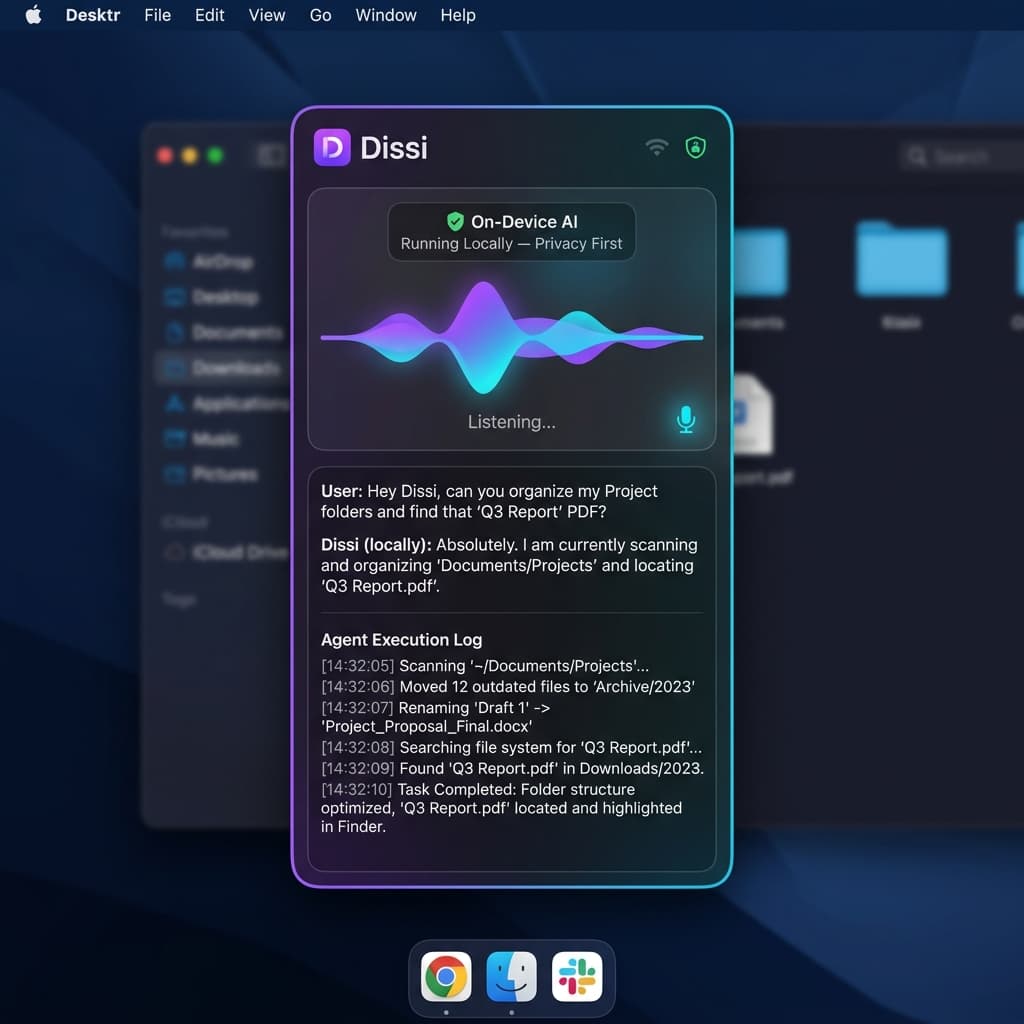The width and height of the screenshot is (1024, 1024).
Task: Click the [14:32:10] Task Completed entry
Action: 501,808
